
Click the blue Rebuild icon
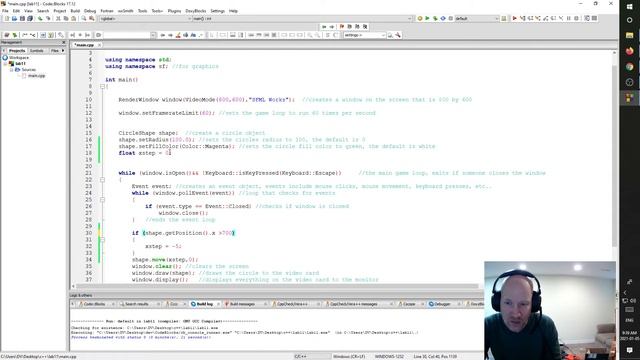[x=443, y=18]
